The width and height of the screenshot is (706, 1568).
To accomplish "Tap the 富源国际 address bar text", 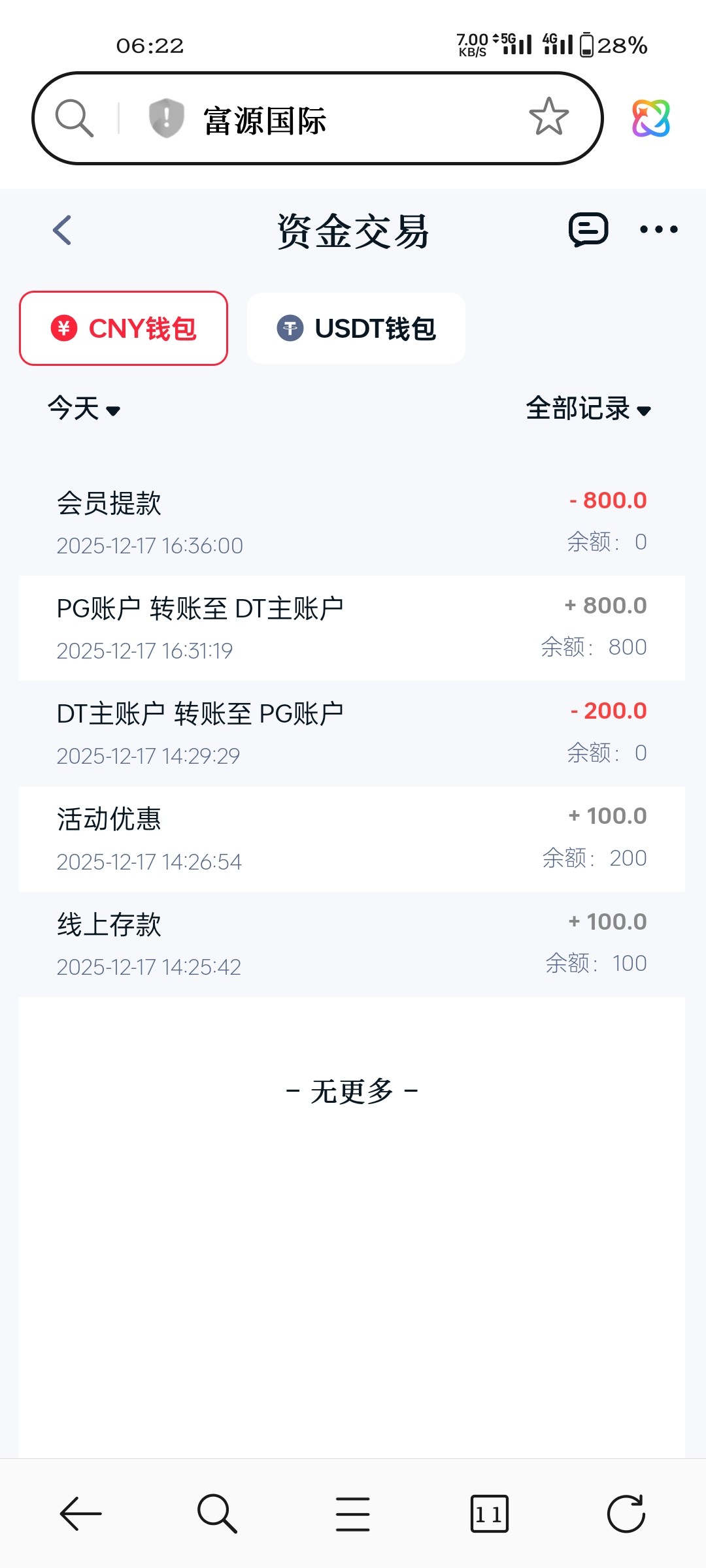I will [265, 121].
